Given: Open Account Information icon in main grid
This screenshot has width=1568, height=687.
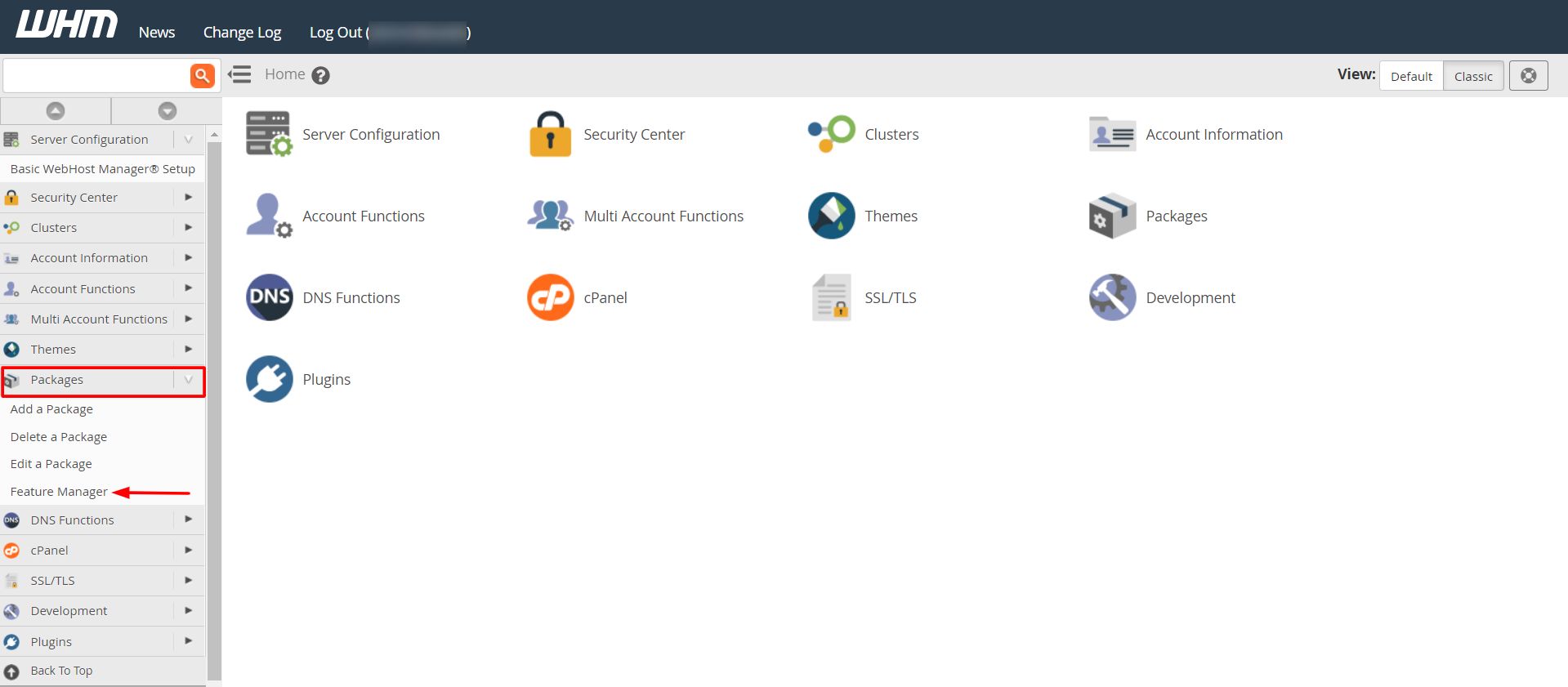Looking at the screenshot, I should (1112, 134).
